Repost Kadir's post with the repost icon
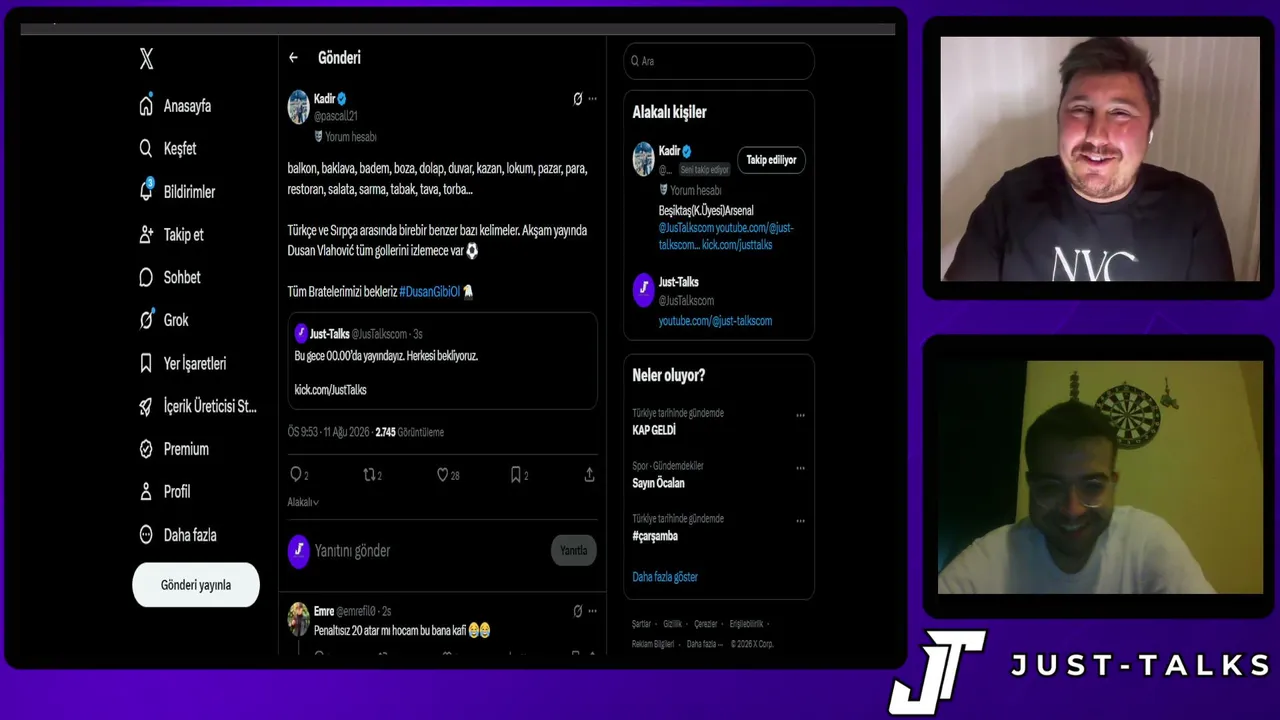Image resolution: width=1280 pixels, height=720 pixels. 369,475
